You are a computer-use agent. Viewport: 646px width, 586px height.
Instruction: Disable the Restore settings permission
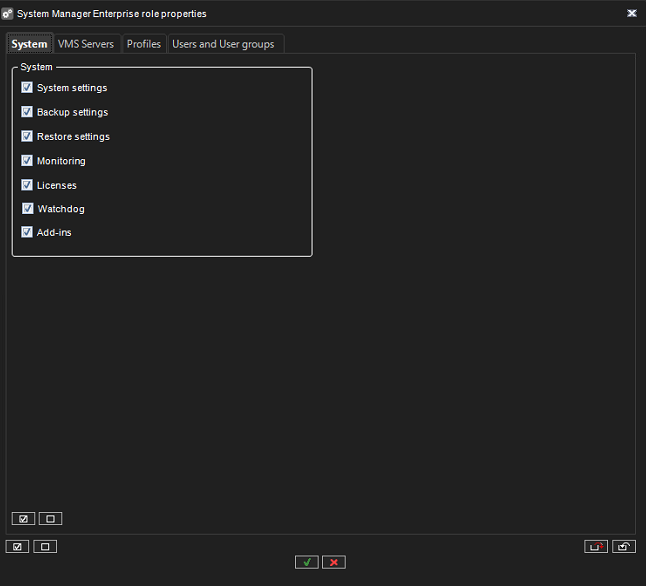pos(27,136)
